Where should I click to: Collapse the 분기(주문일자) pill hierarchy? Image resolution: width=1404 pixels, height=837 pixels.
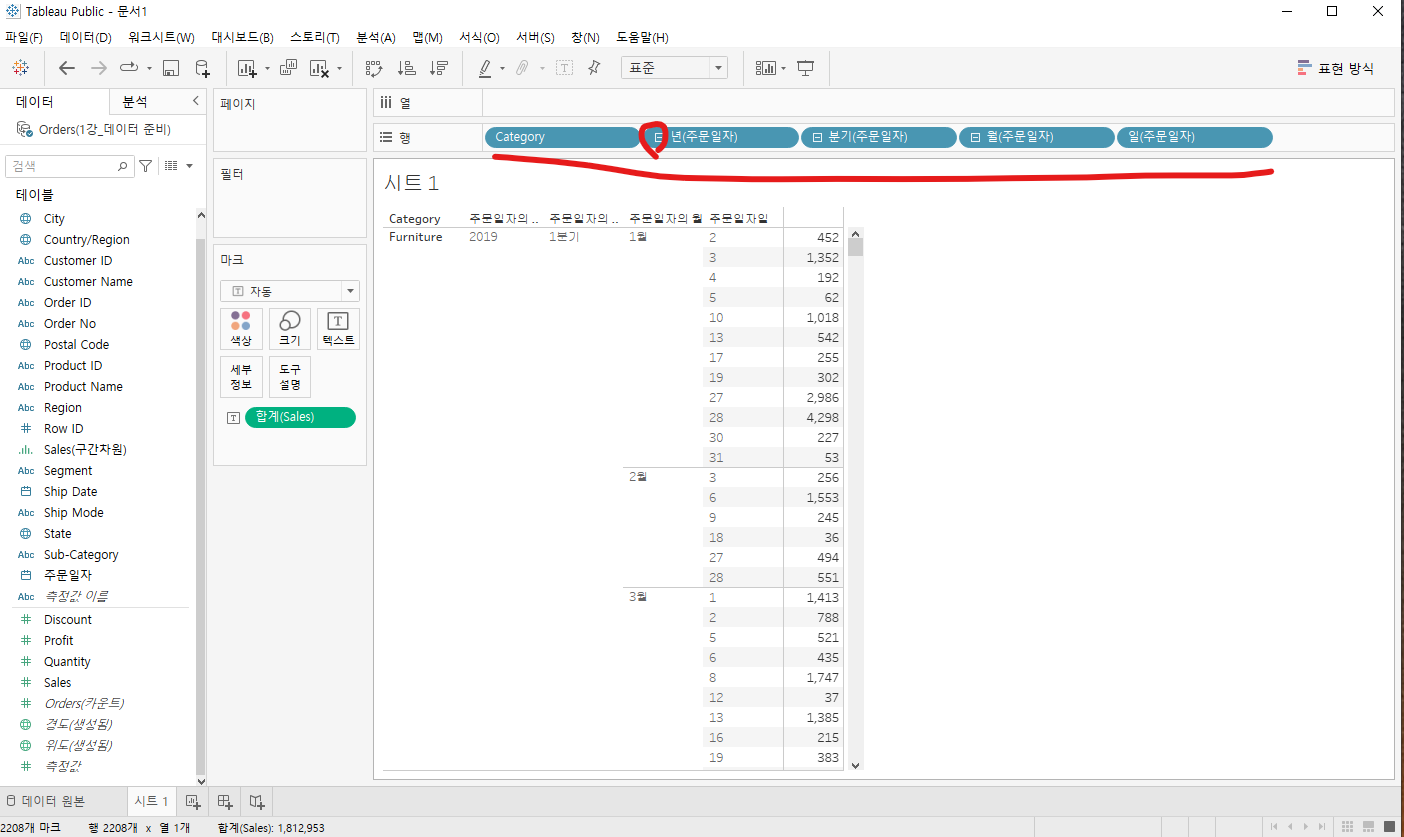pyautogui.click(x=816, y=137)
